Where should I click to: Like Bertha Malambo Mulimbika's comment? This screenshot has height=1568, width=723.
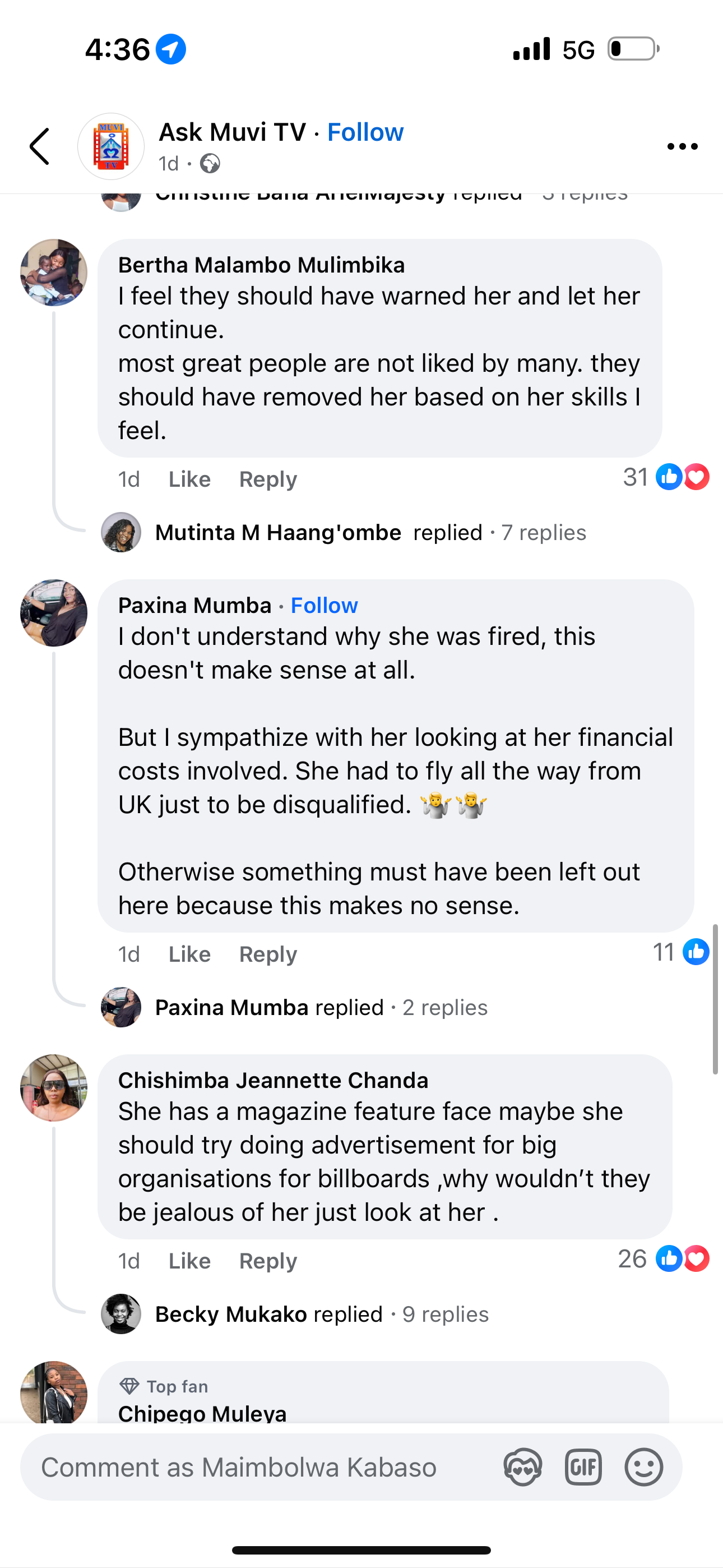coord(189,479)
